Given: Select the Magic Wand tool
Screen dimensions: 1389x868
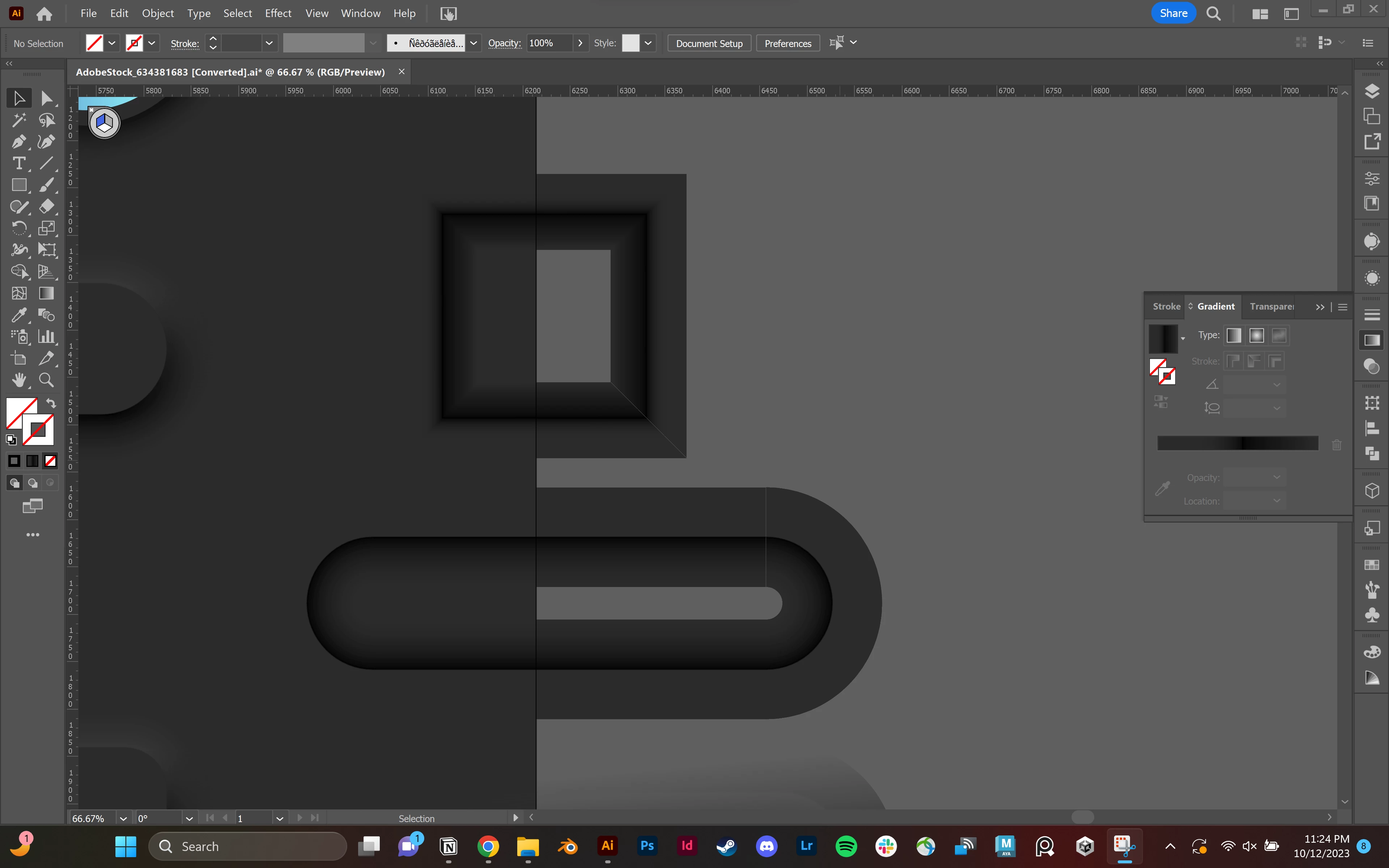Looking at the screenshot, I should (18, 119).
